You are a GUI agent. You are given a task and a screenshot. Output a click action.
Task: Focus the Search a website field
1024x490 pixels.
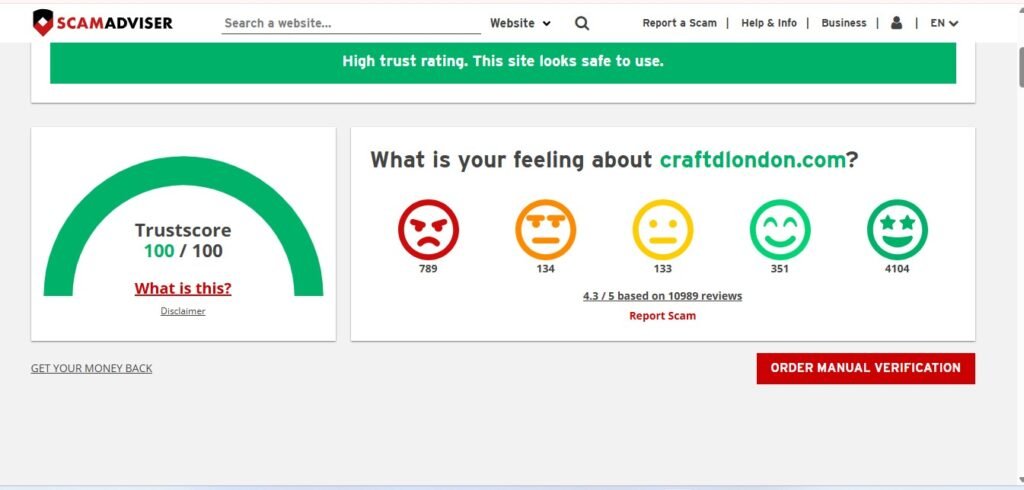click(x=351, y=24)
